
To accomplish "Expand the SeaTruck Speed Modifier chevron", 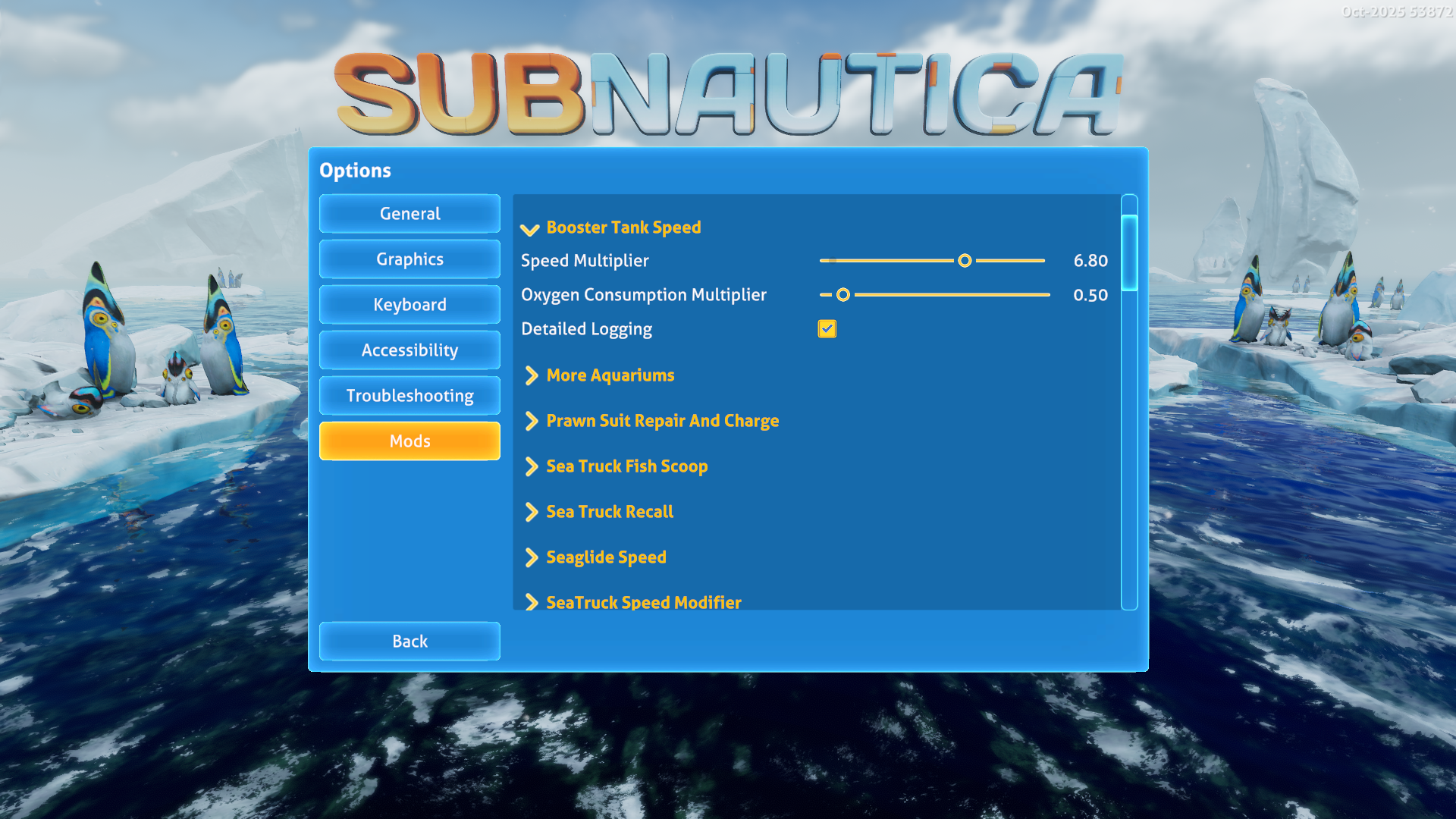I will click(x=532, y=602).
